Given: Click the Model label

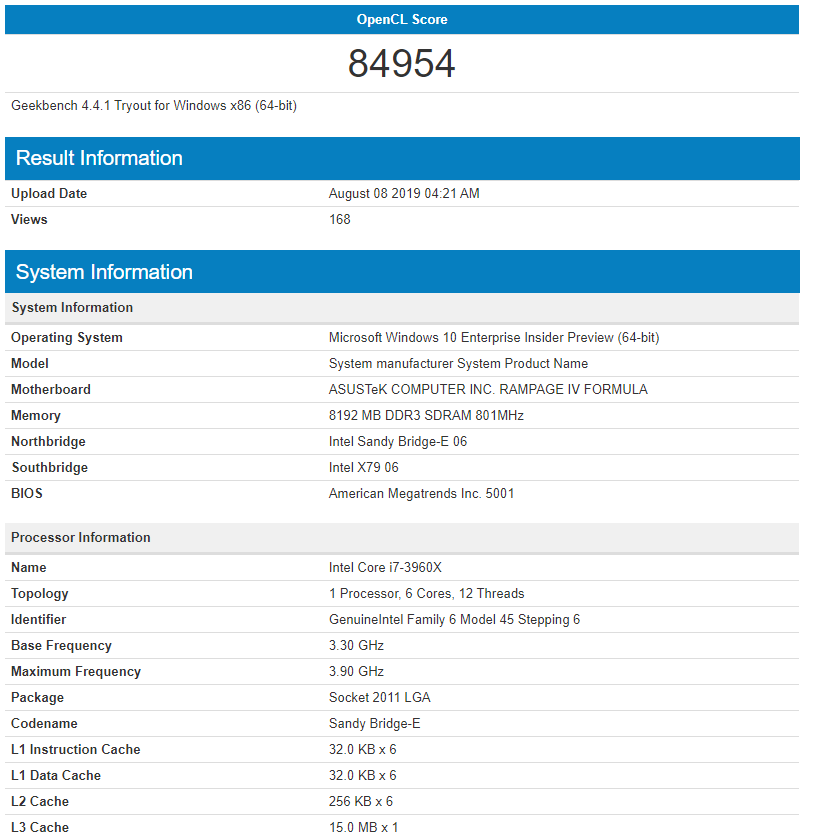Looking at the screenshot, I should click(30, 364).
